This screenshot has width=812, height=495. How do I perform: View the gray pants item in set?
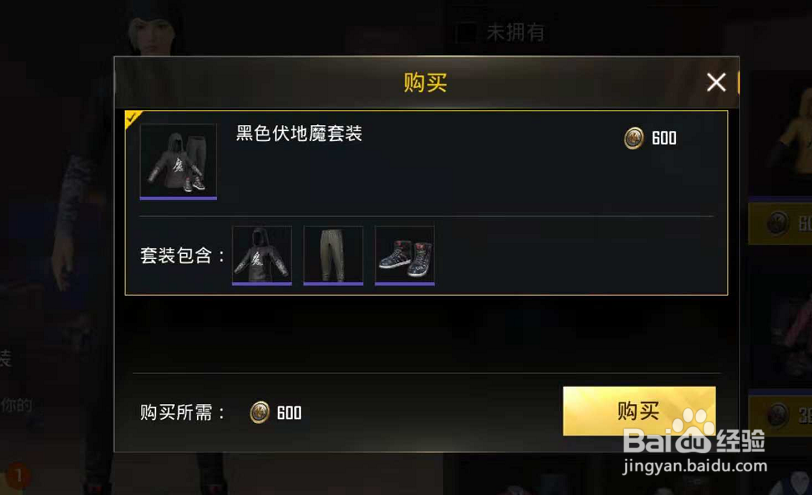point(333,255)
